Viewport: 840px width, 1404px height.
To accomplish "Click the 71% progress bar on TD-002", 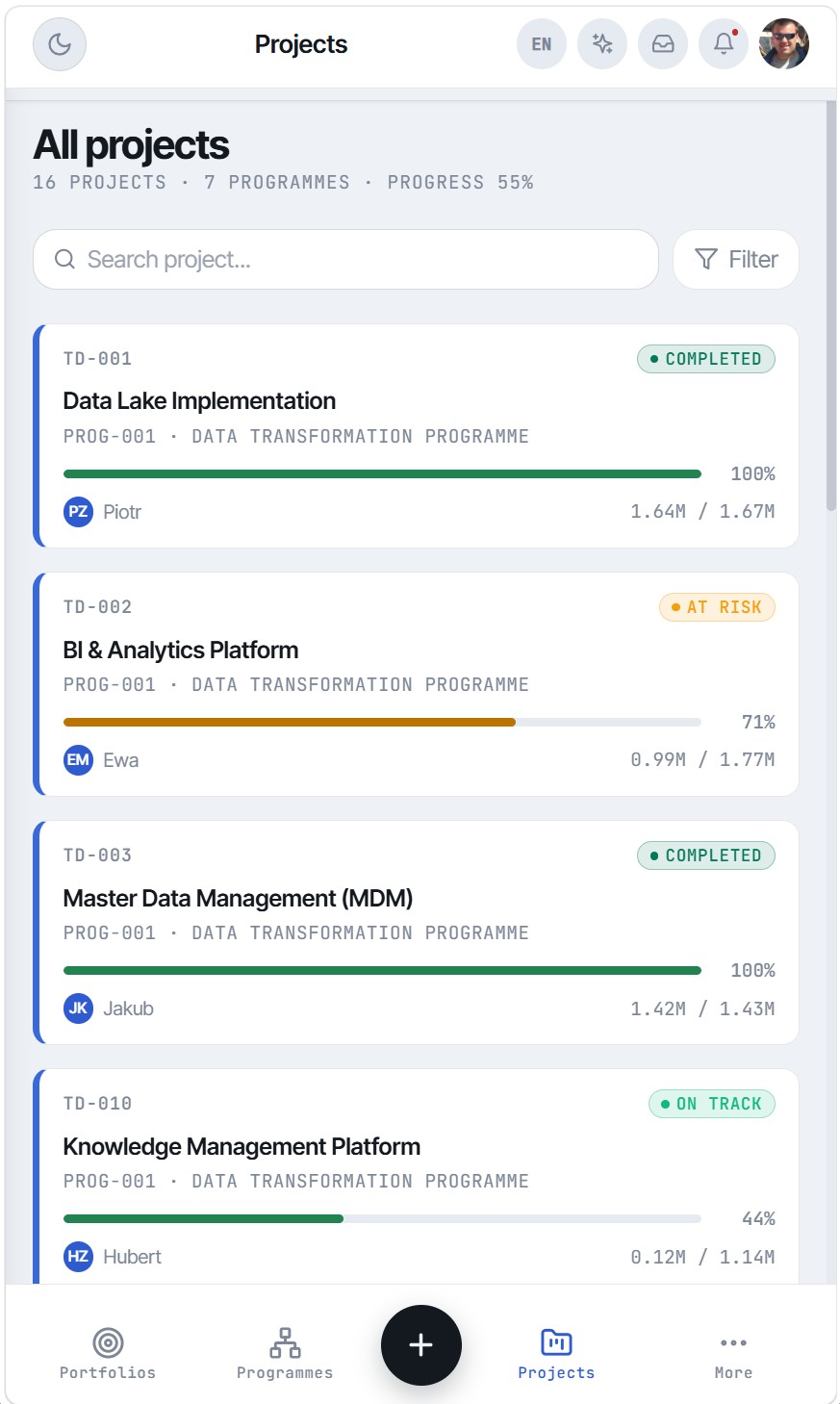I will [382, 722].
